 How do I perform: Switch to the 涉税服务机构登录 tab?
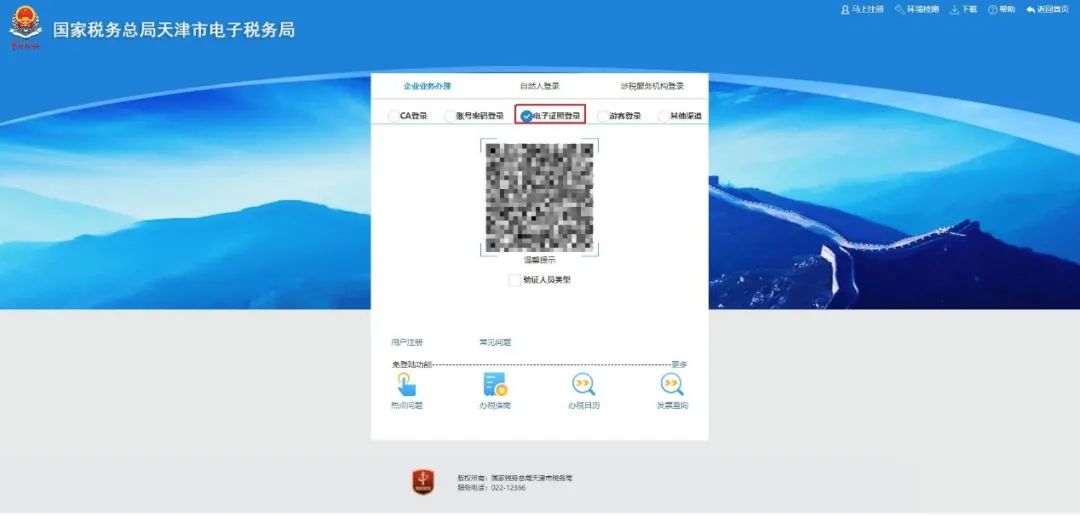pos(652,86)
